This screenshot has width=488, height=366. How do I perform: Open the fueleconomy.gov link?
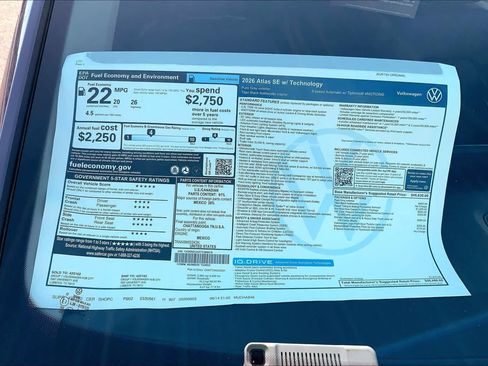click(100, 166)
